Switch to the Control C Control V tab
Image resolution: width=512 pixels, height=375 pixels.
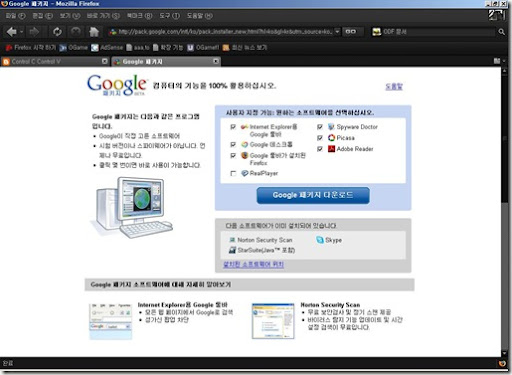55,61
